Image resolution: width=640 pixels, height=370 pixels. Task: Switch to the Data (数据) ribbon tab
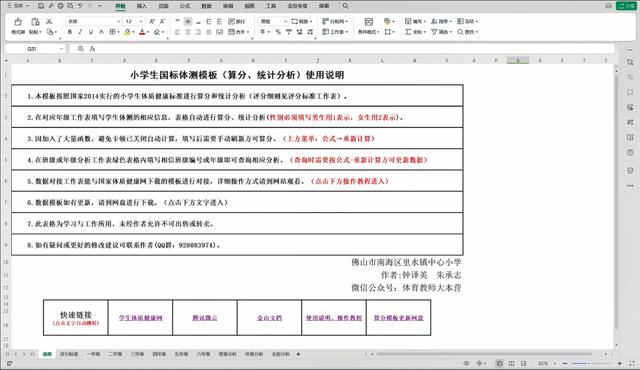(207, 6)
